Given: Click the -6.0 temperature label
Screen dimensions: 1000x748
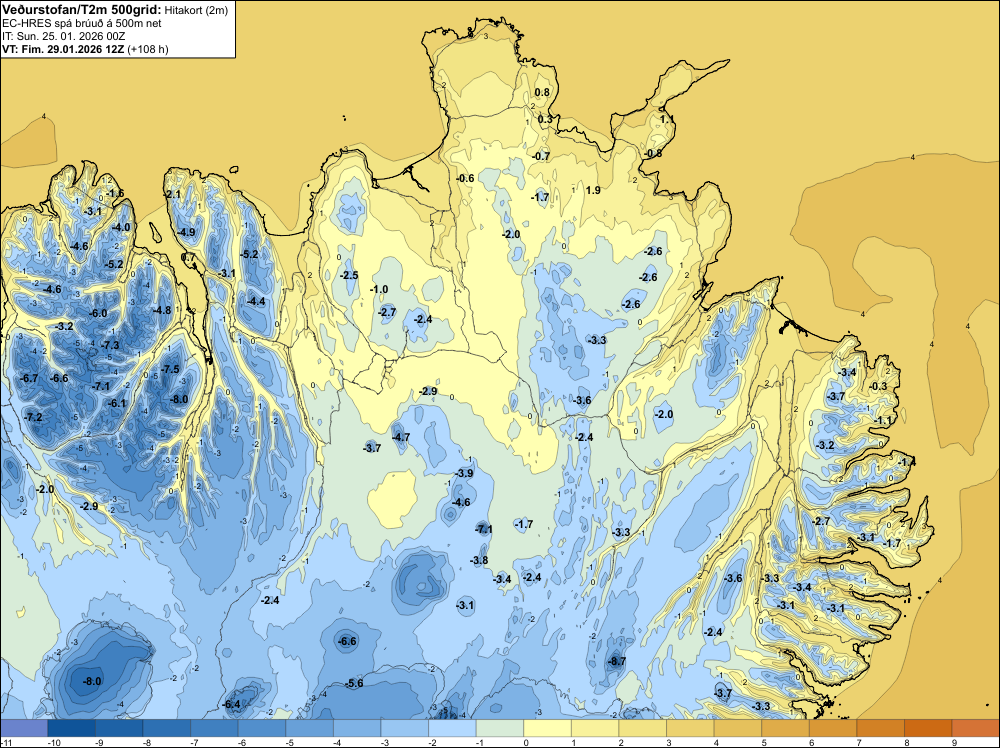Looking at the screenshot, I should click(98, 313).
